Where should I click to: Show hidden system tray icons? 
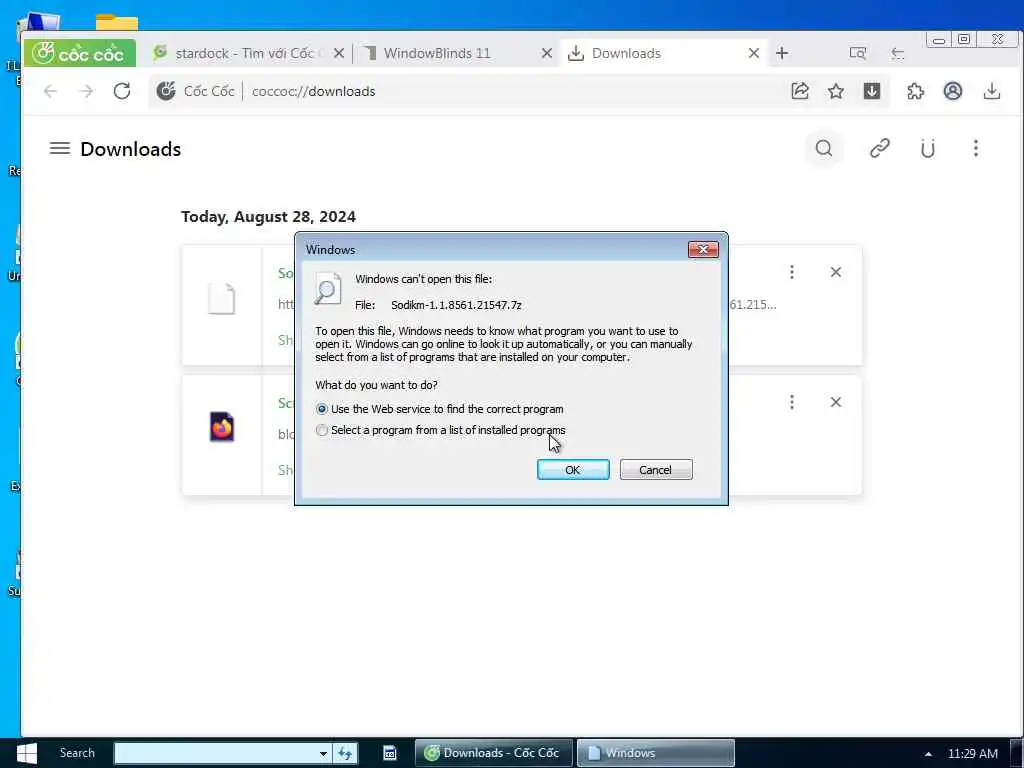[928, 754]
